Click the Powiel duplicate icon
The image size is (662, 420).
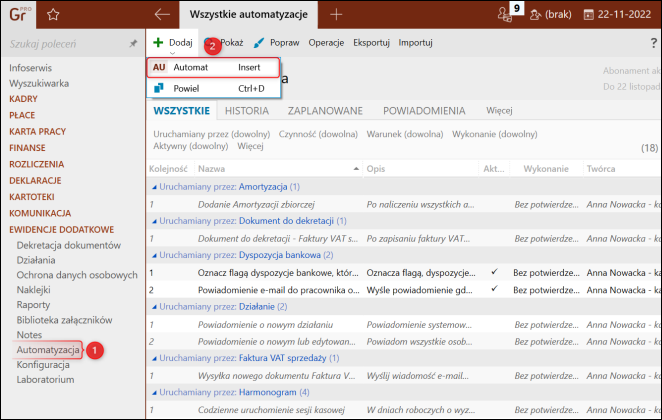tap(159, 88)
